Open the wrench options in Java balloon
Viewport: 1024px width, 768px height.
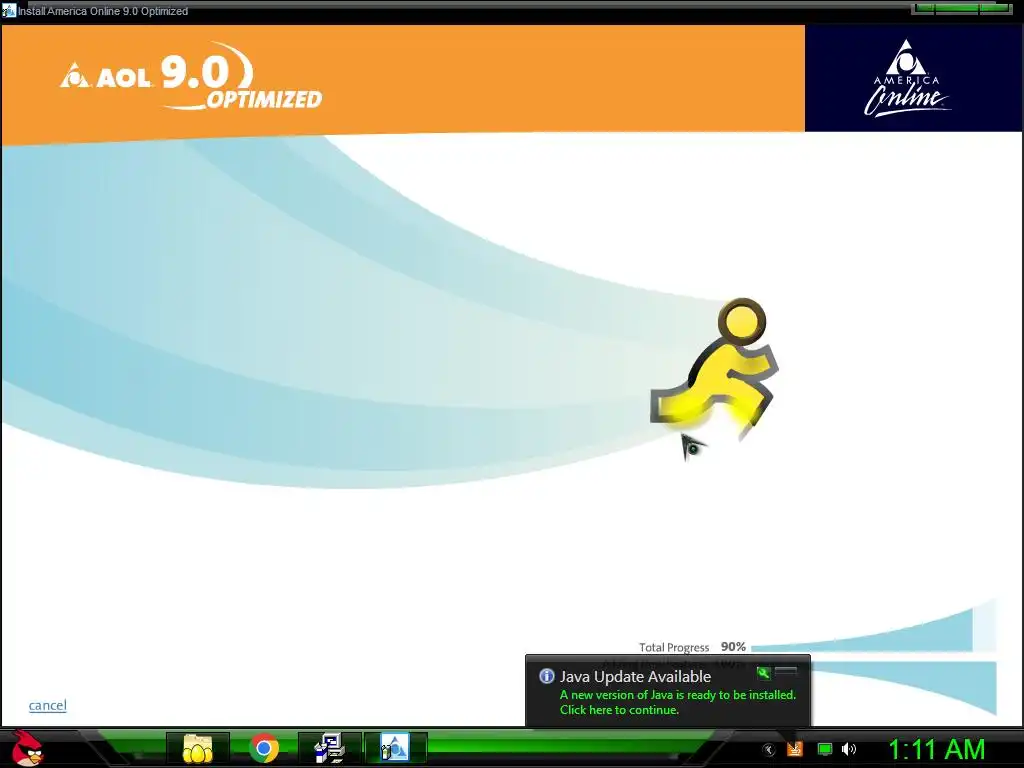point(763,673)
